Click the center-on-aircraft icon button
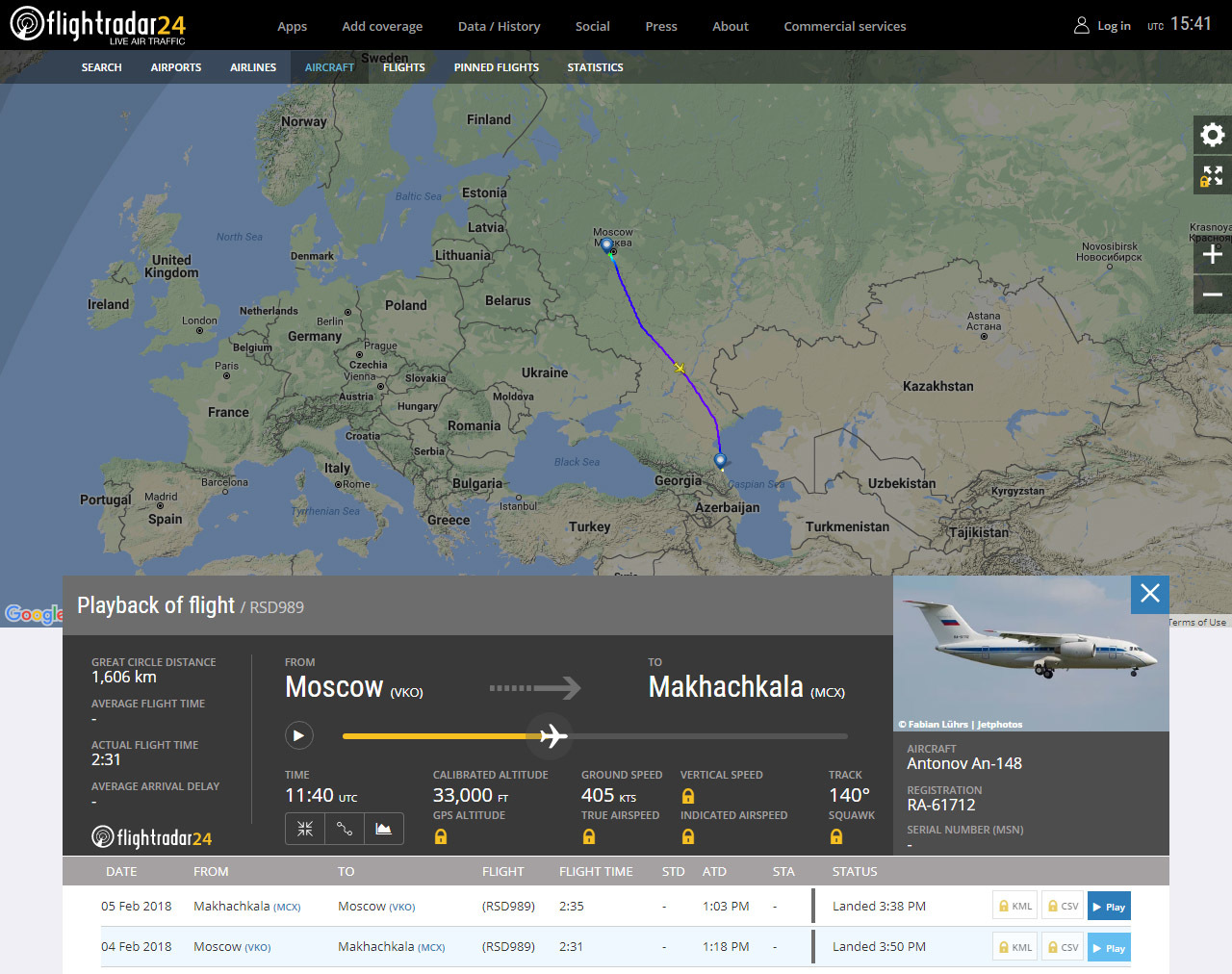The width and height of the screenshot is (1232, 974). (305, 829)
